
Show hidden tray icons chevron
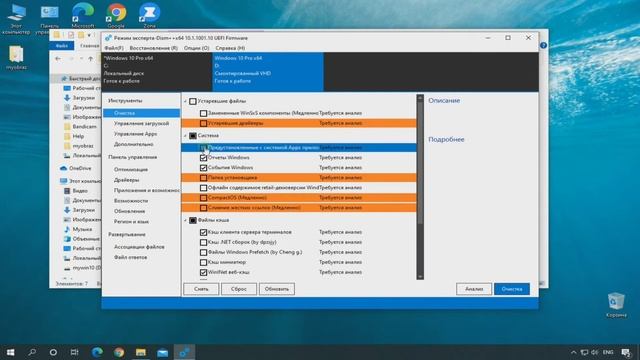pyautogui.click(x=573, y=352)
